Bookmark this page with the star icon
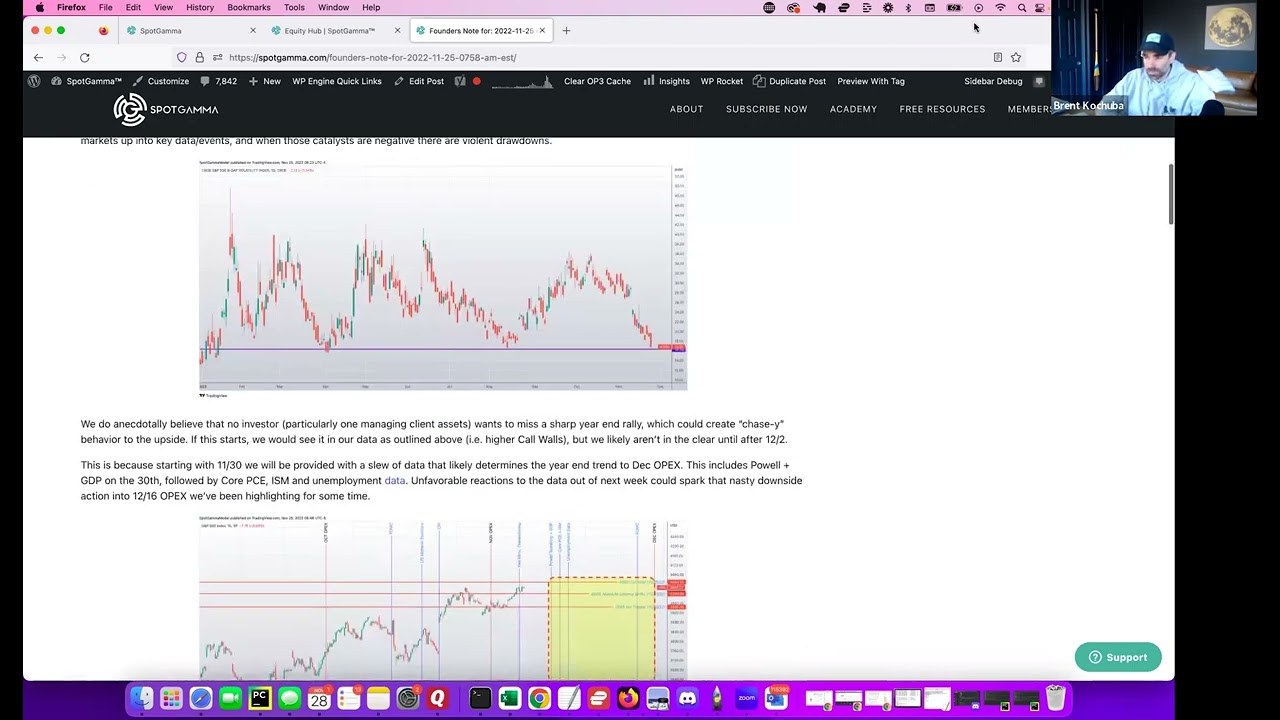Screen dimensions: 1280x720 pyautogui.click(x=1016, y=58)
